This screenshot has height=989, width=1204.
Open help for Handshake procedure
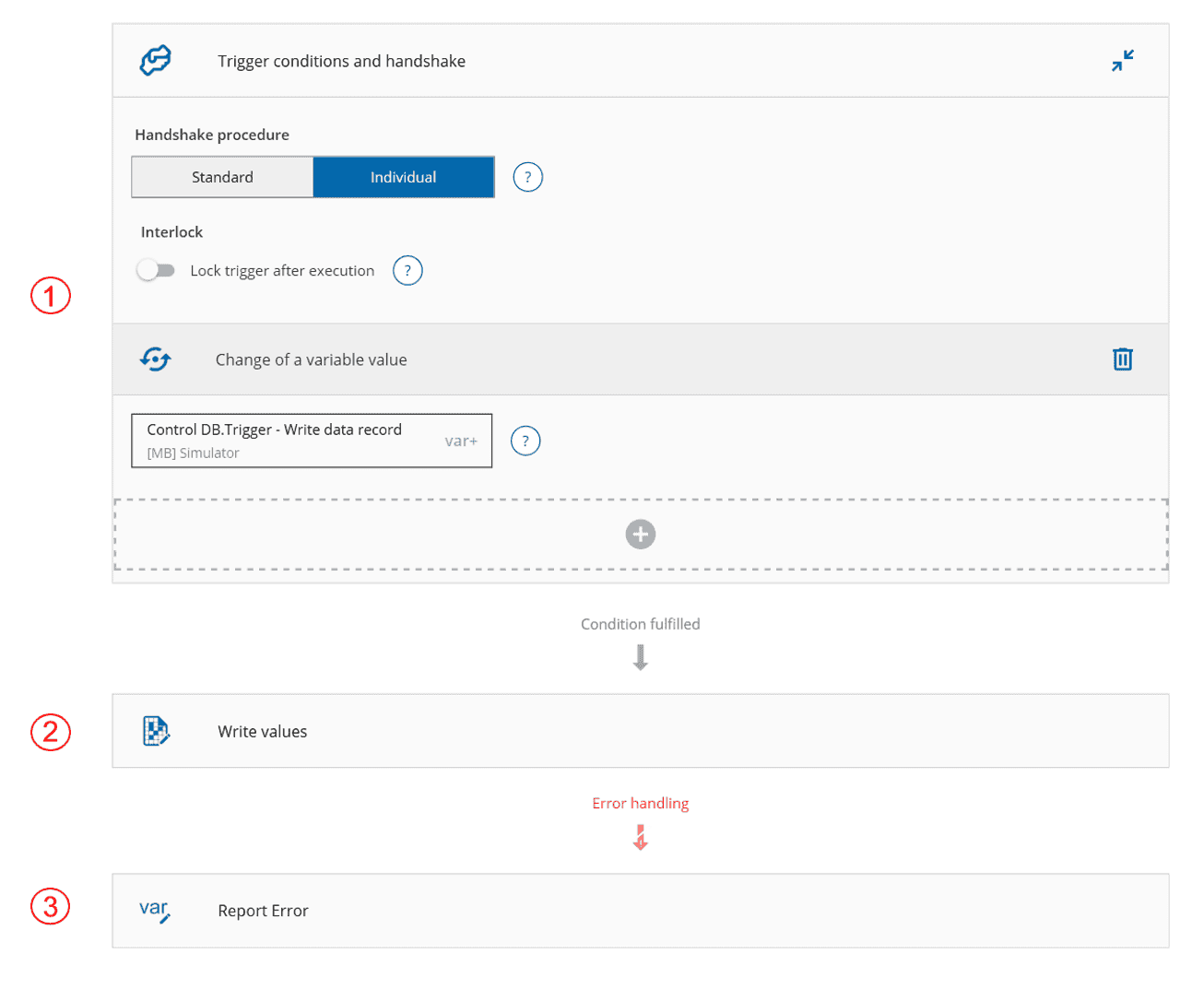click(527, 177)
